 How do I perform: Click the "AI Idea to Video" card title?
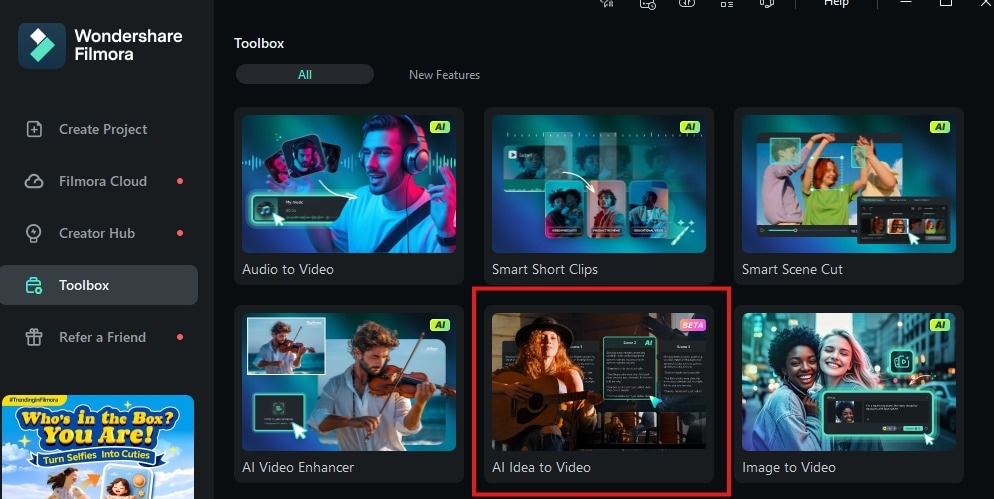click(541, 467)
